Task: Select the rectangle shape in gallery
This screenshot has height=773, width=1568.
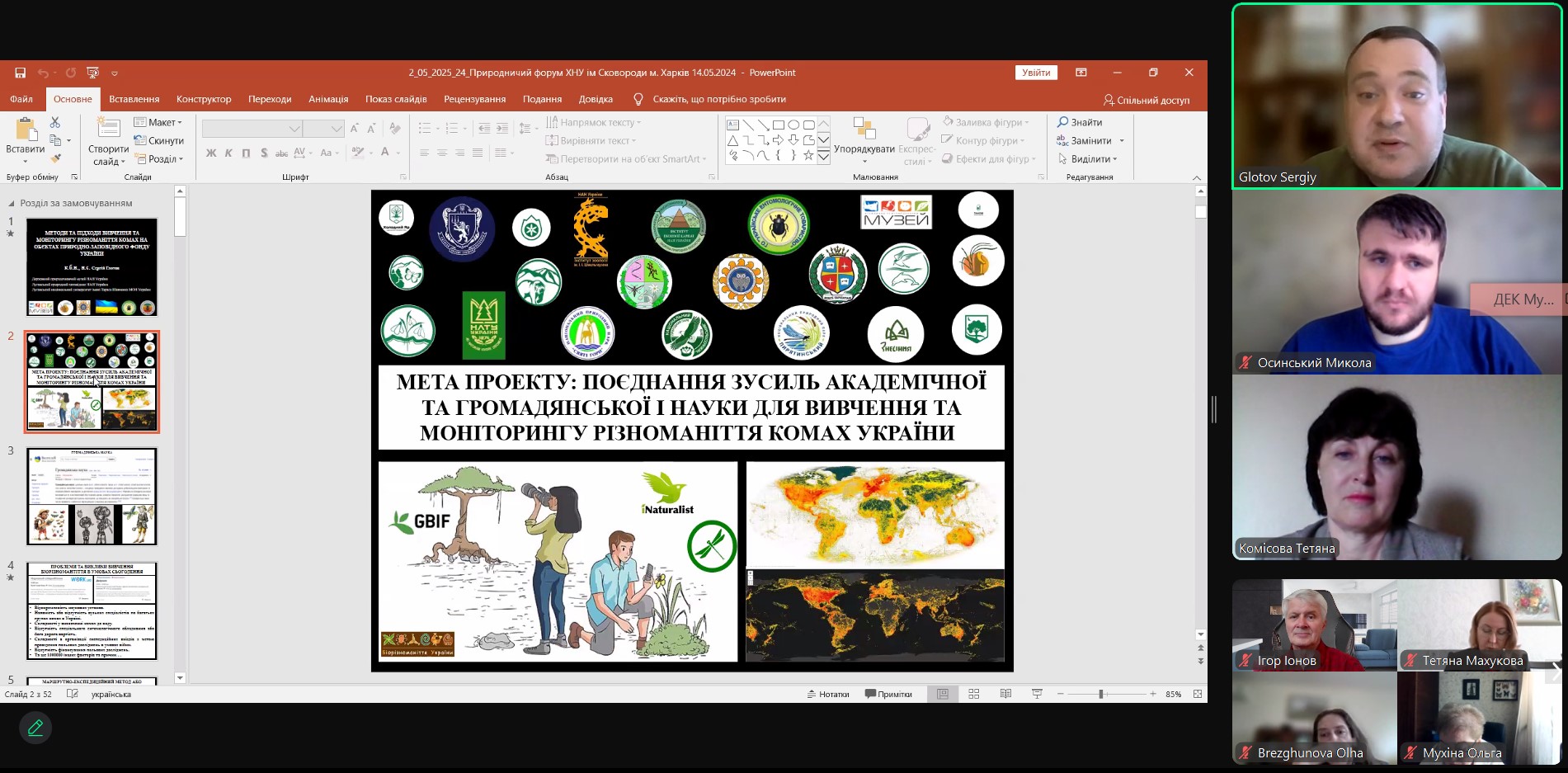Action: click(x=779, y=125)
